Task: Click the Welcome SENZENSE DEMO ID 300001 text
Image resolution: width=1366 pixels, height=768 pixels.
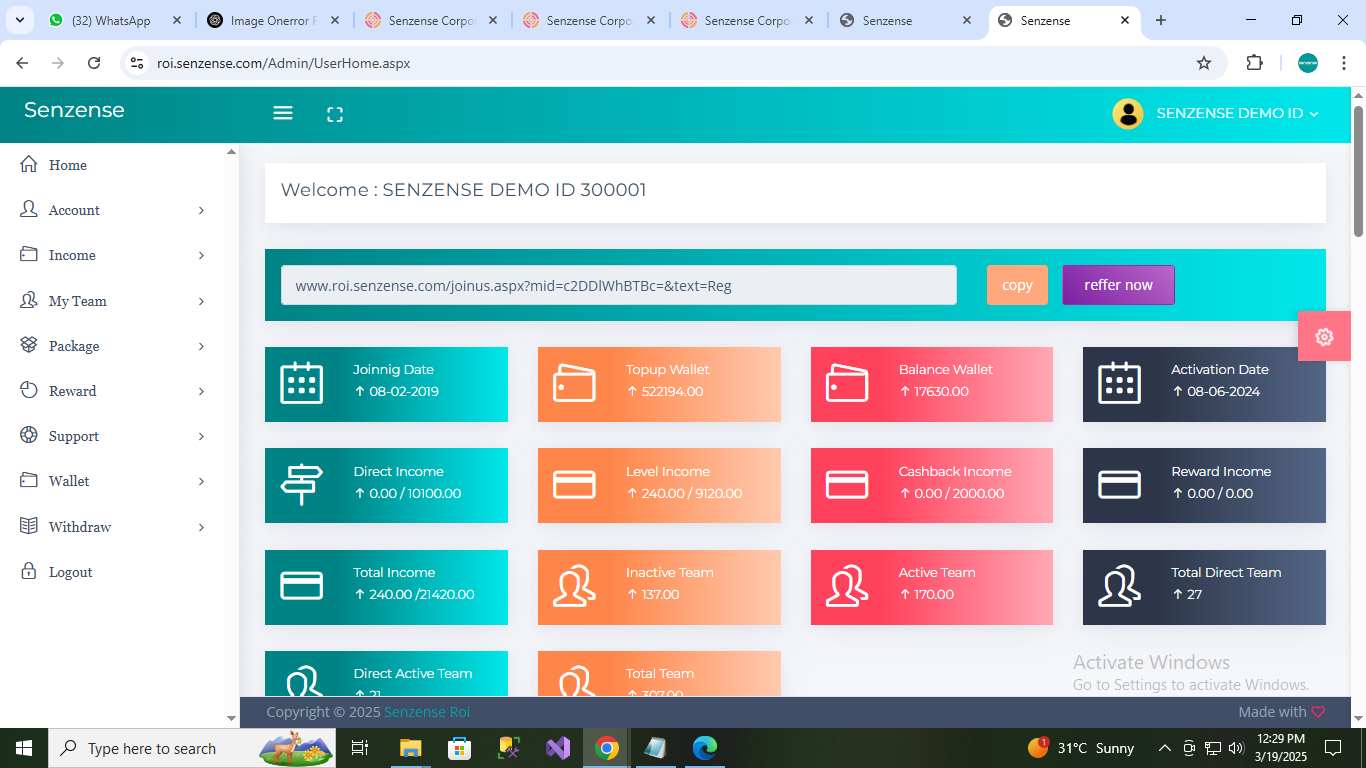Action: coord(463,190)
